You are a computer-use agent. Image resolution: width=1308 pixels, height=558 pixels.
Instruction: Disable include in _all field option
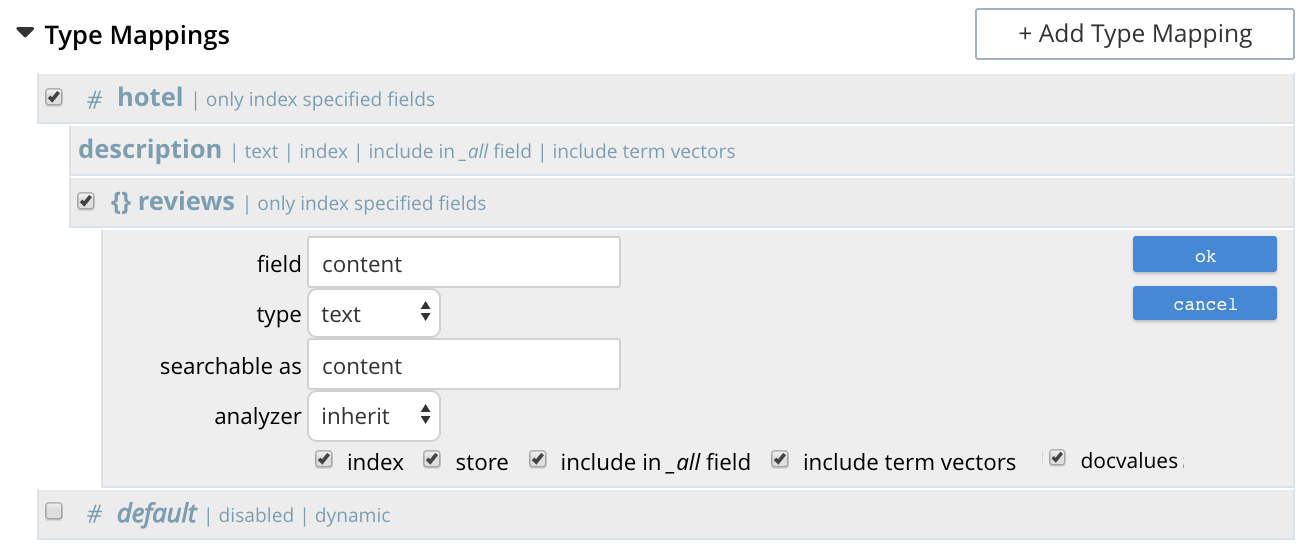[538, 460]
